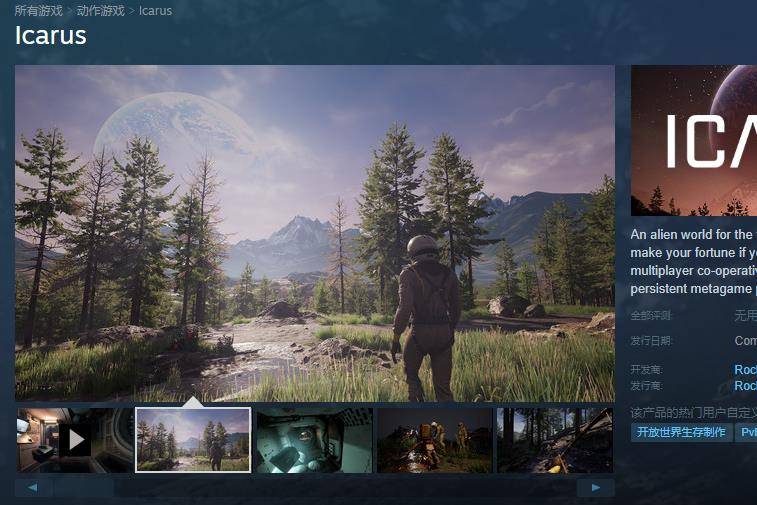Click the empty thumbnail scrollbar track
This screenshot has height=505, width=757.
point(345,488)
